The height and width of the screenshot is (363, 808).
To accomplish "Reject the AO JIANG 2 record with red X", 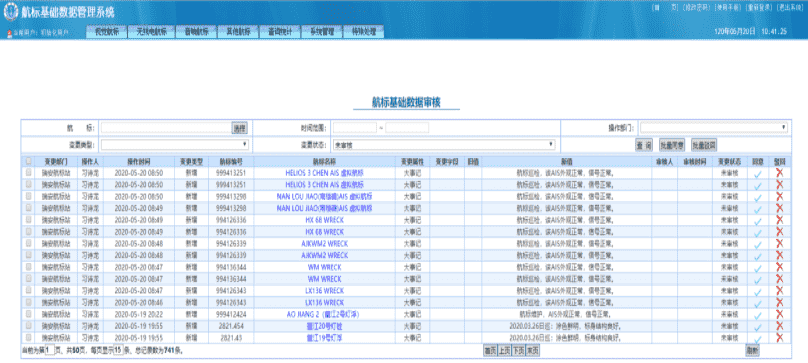I will coord(779,314).
